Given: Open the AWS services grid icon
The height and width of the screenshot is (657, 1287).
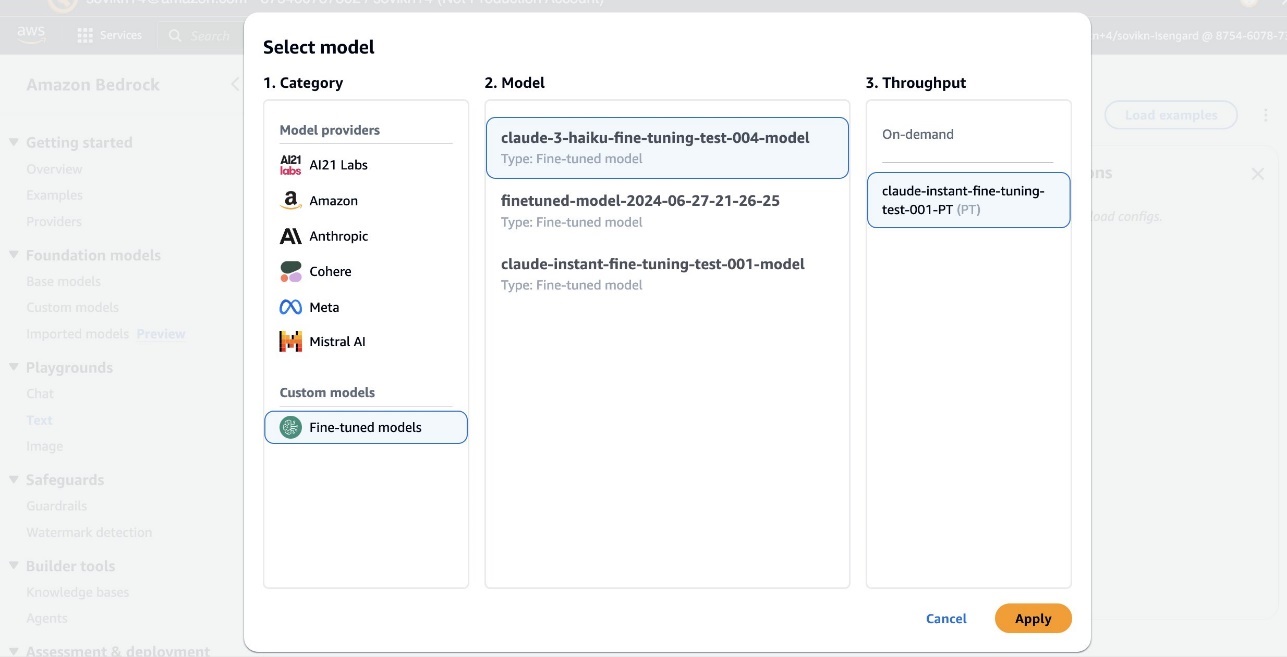Looking at the screenshot, I should coord(85,36).
